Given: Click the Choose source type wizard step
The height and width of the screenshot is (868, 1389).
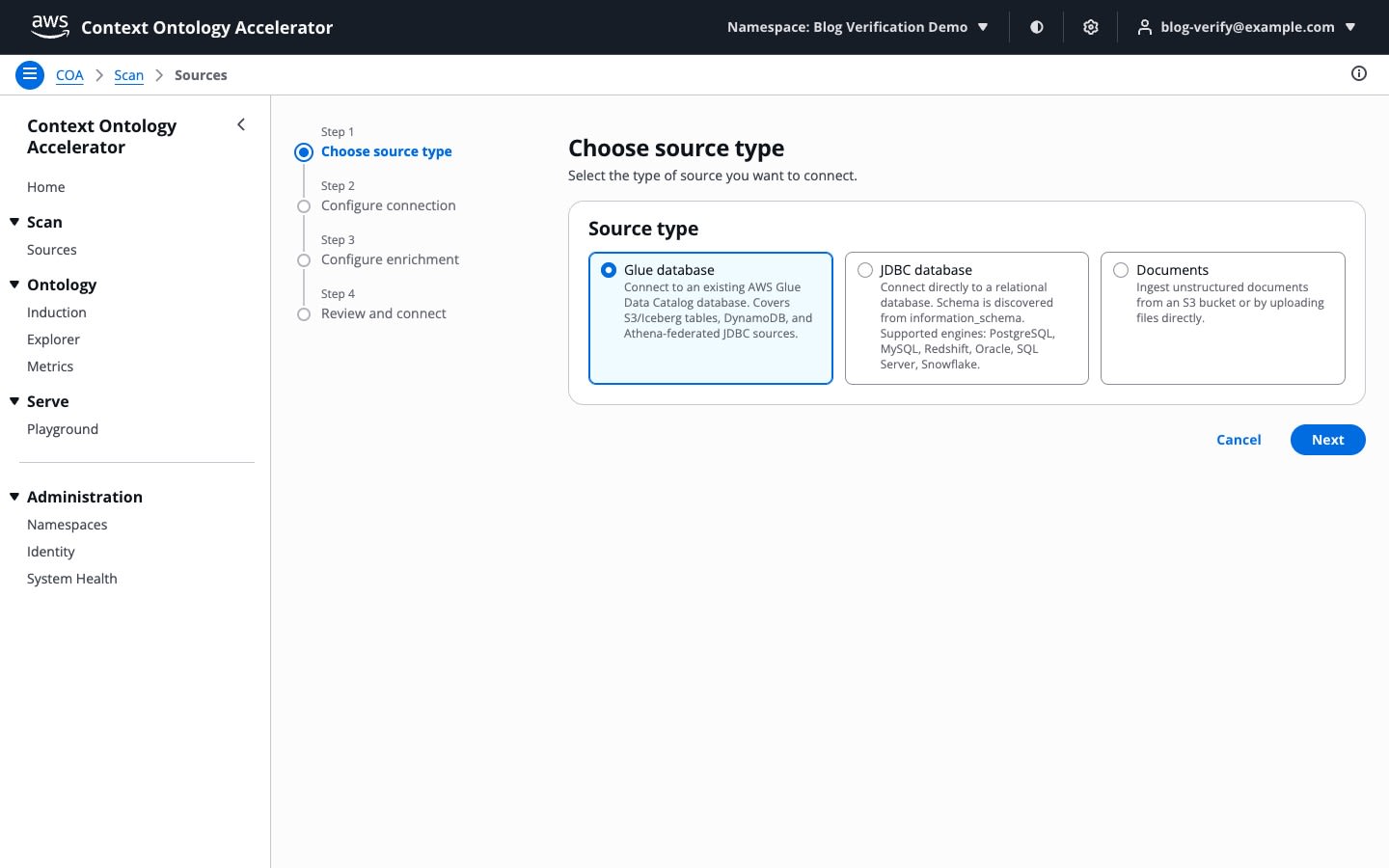Looking at the screenshot, I should (387, 151).
